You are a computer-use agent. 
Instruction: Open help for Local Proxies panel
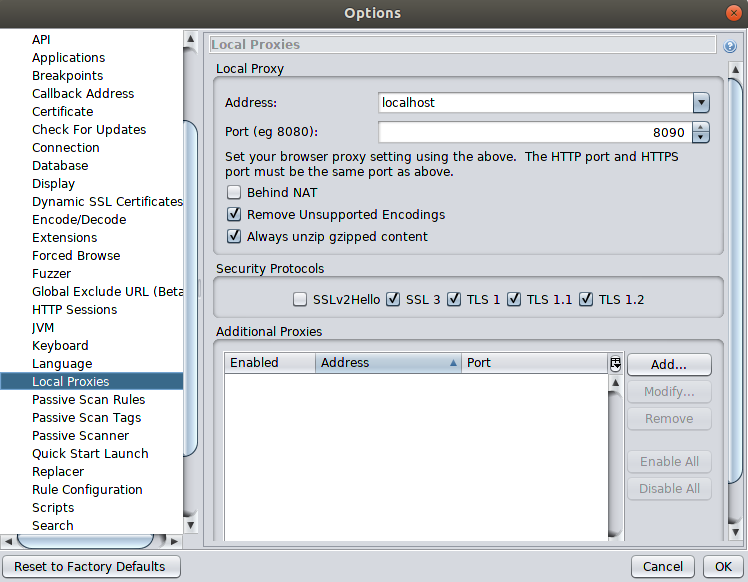[x=730, y=46]
